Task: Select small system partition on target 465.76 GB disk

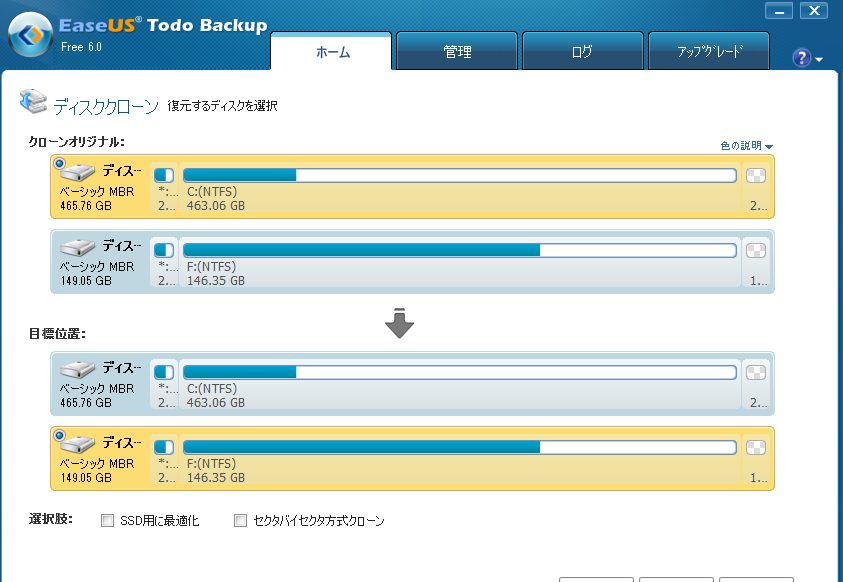Action: pyautogui.click(x=164, y=372)
